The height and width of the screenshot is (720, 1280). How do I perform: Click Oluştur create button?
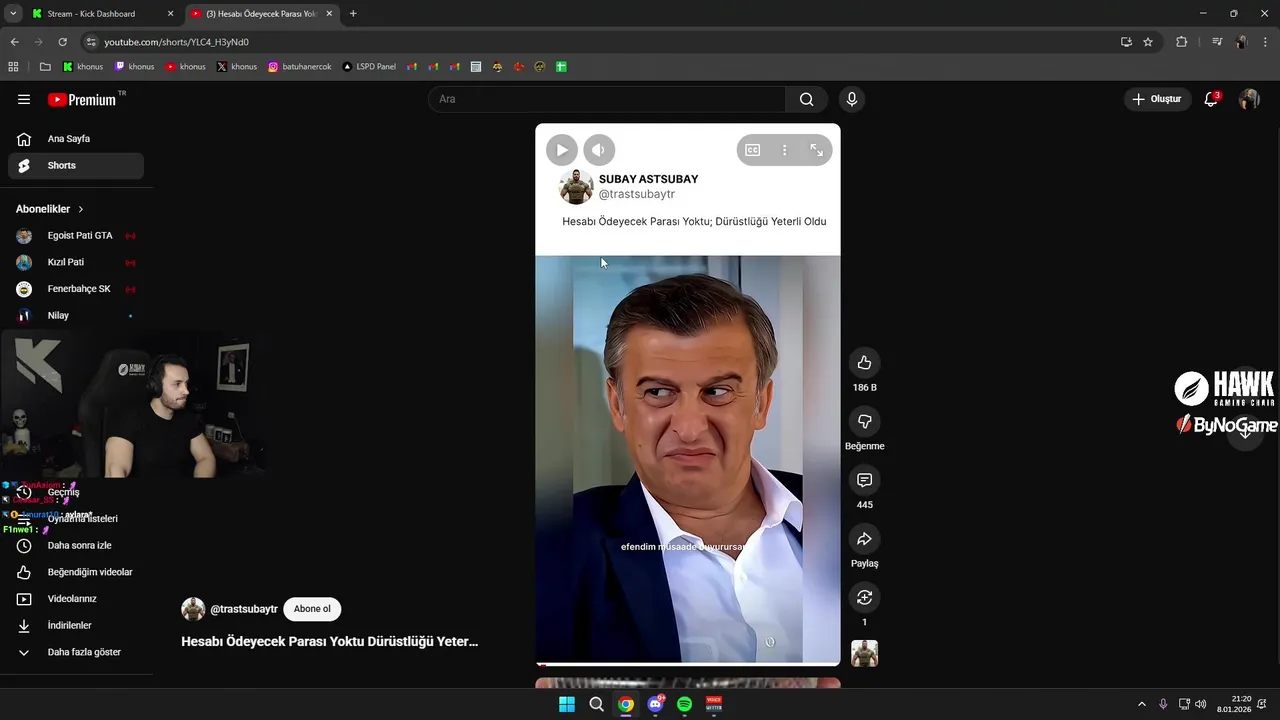pos(1157,99)
